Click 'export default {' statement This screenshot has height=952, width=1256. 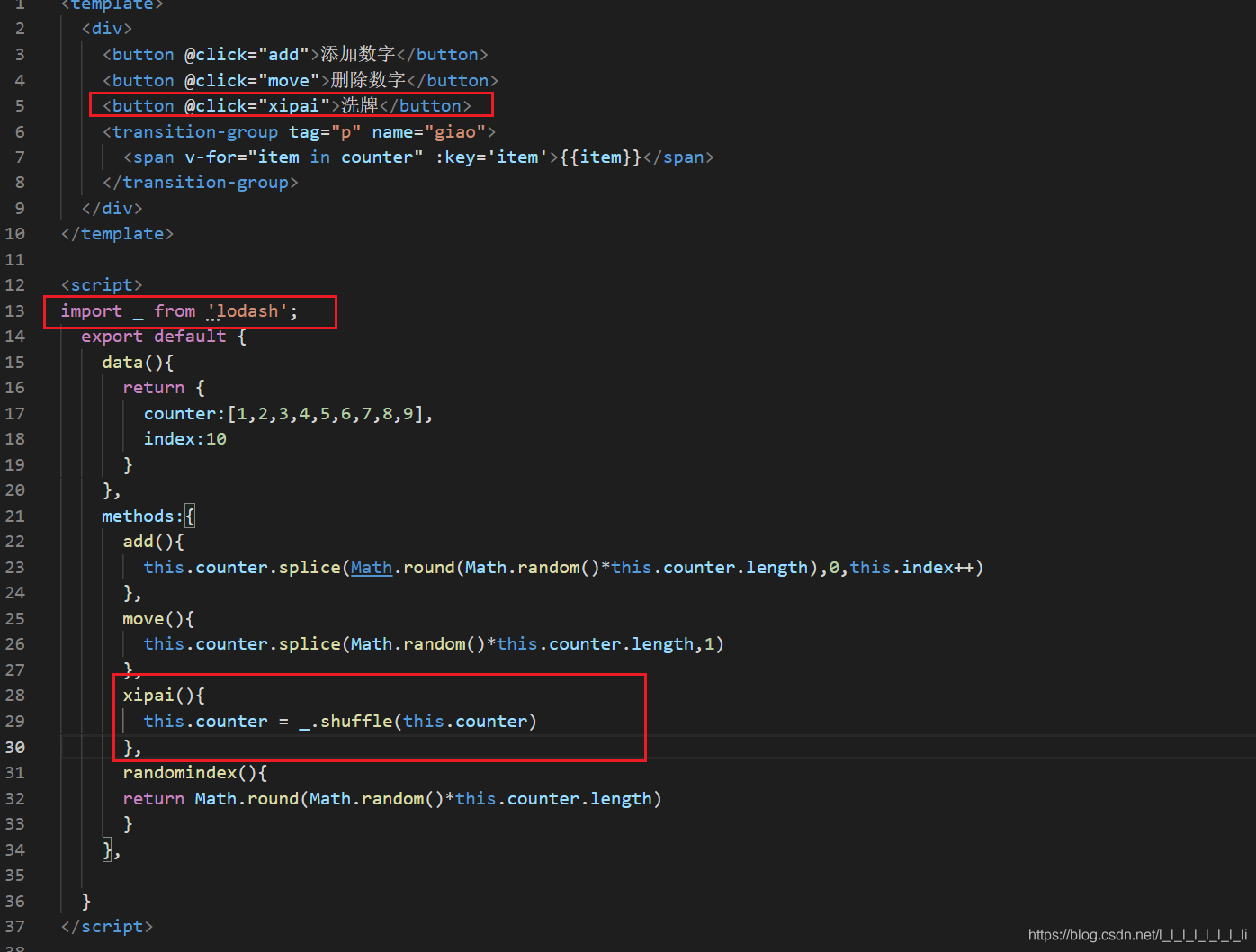(x=164, y=336)
